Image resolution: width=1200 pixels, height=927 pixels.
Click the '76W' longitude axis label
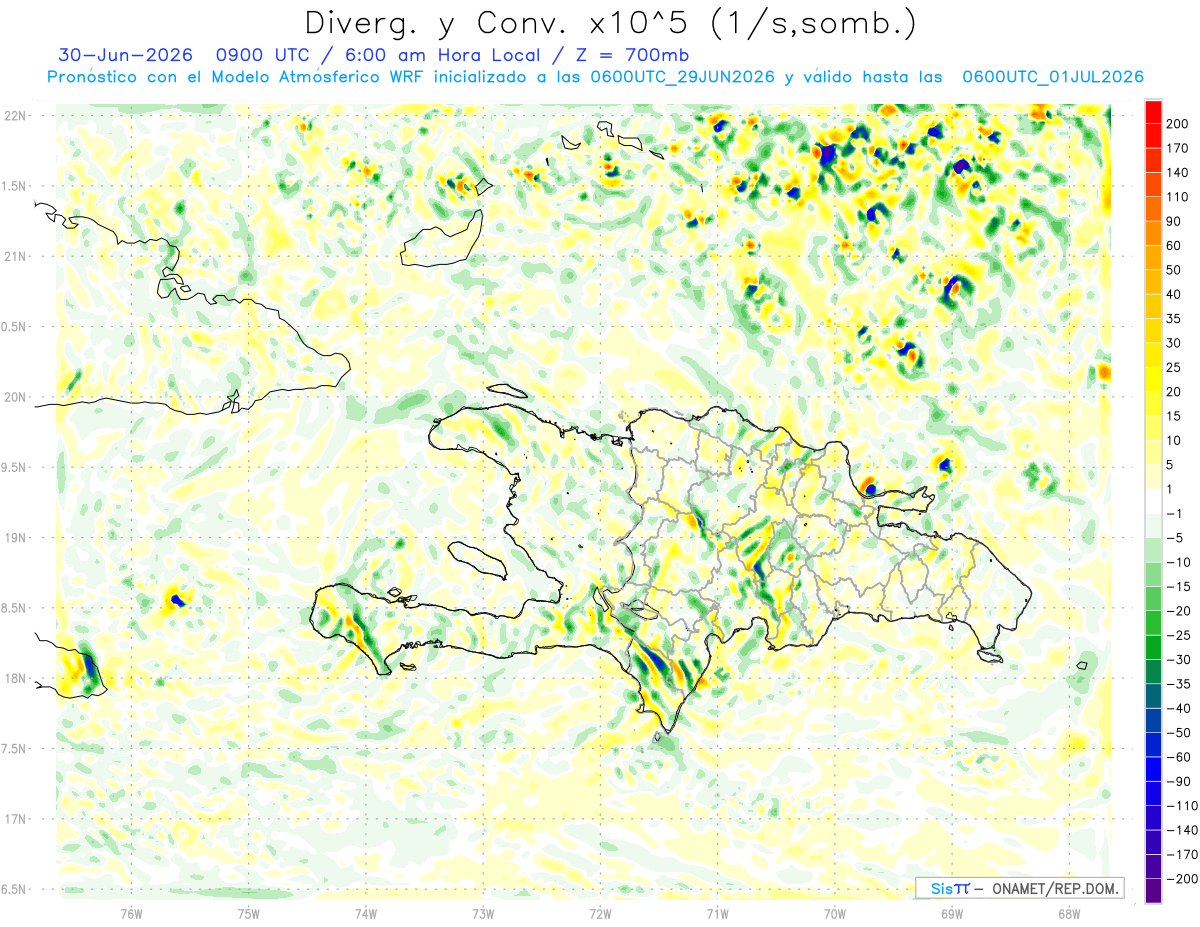(131, 914)
